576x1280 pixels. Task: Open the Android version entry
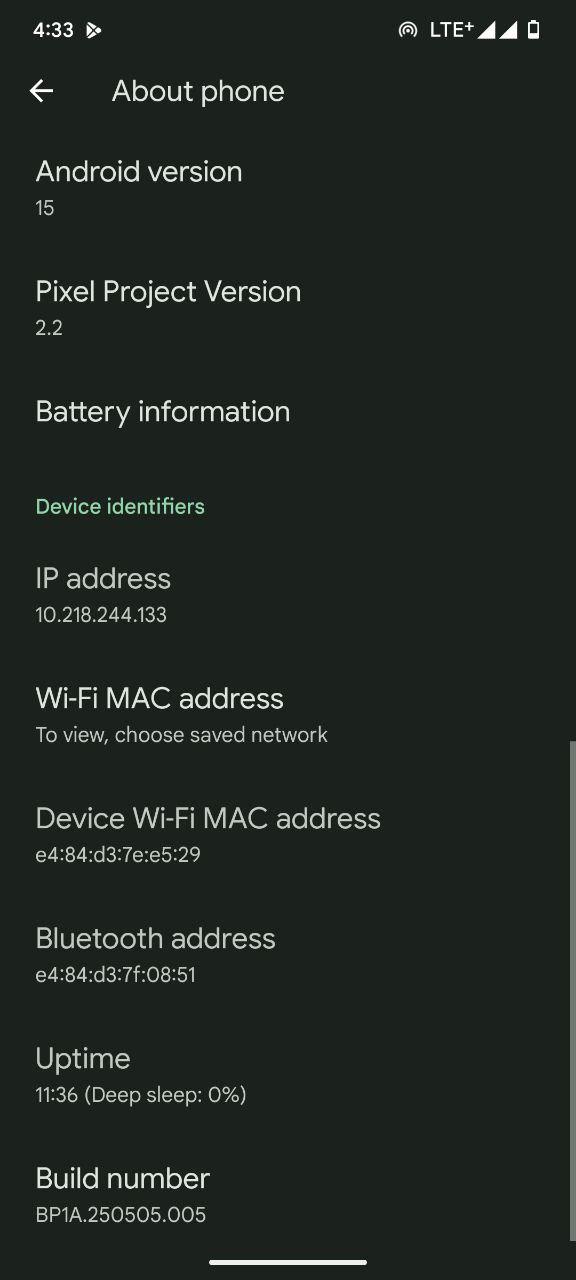point(288,188)
